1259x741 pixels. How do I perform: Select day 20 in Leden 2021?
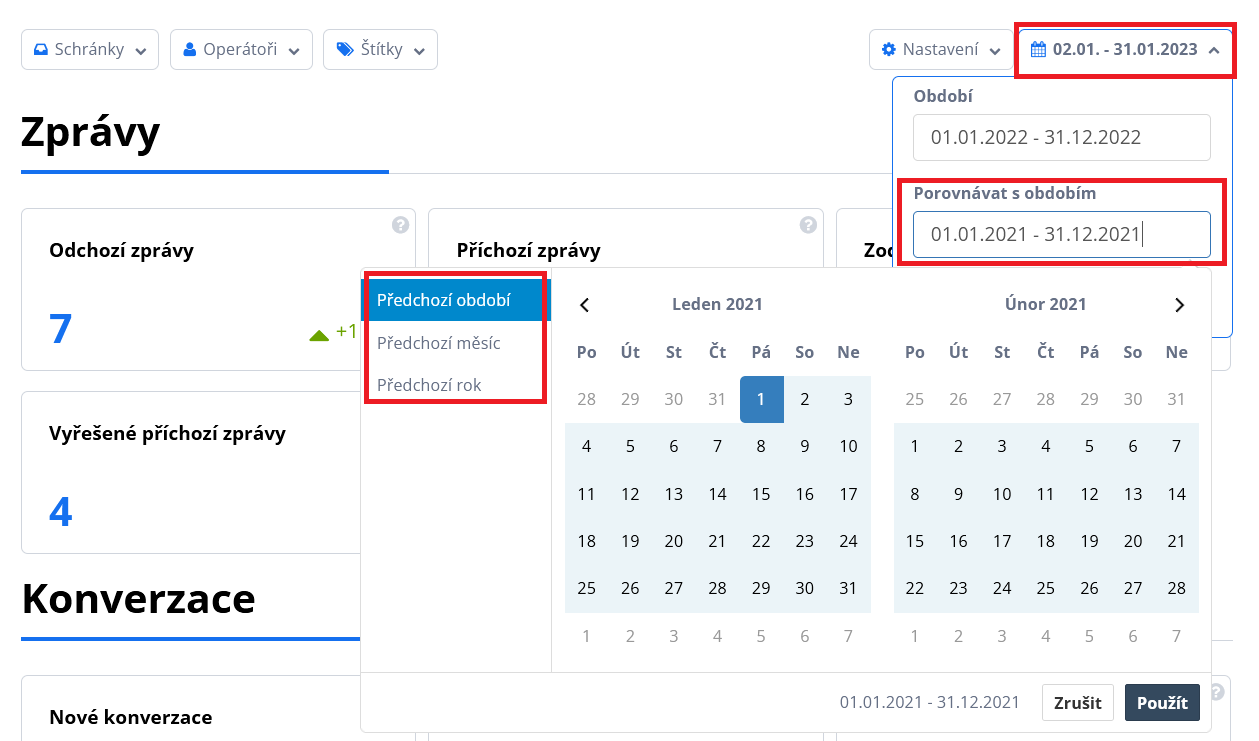click(x=674, y=541)
